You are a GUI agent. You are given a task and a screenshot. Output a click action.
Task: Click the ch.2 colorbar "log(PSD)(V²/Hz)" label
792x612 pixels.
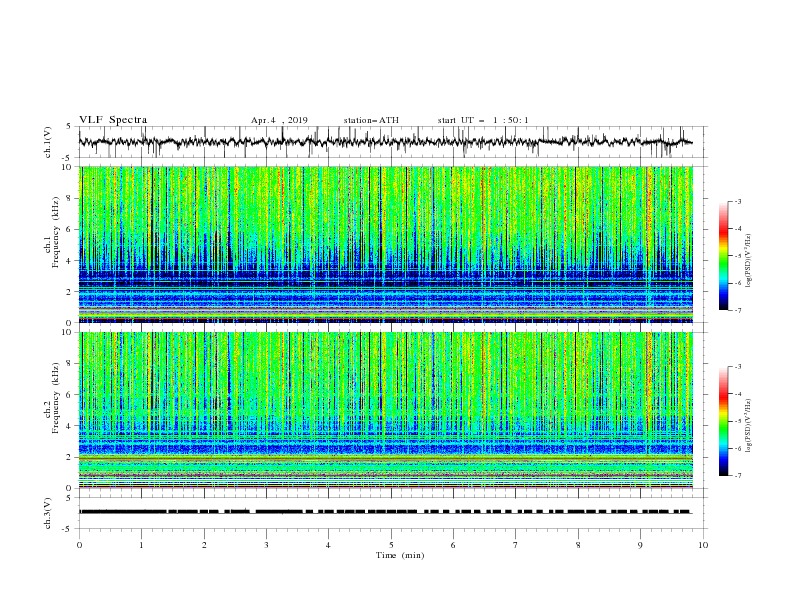point(748,426)
